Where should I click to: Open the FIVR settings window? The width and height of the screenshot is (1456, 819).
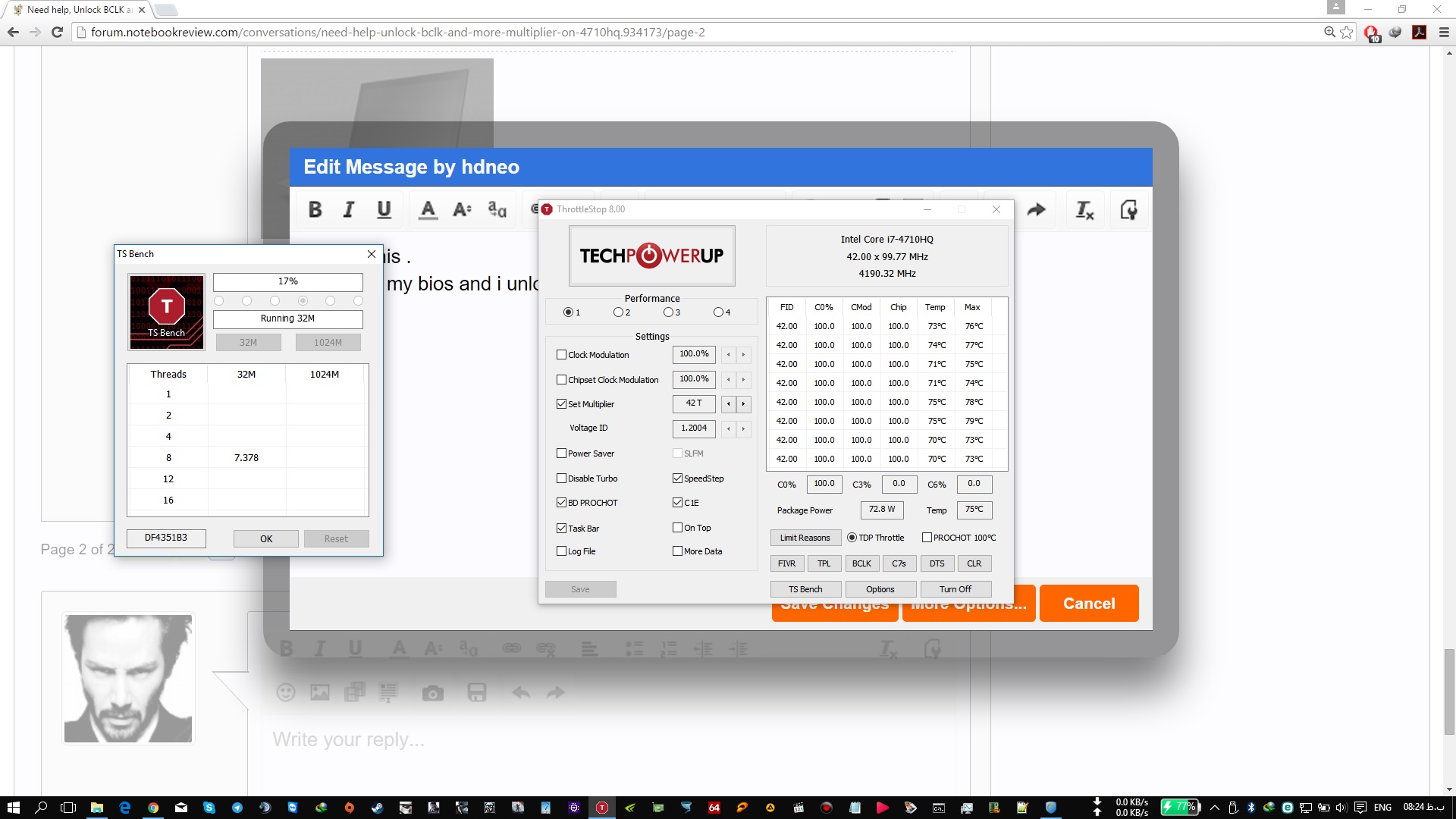[786, 563]
